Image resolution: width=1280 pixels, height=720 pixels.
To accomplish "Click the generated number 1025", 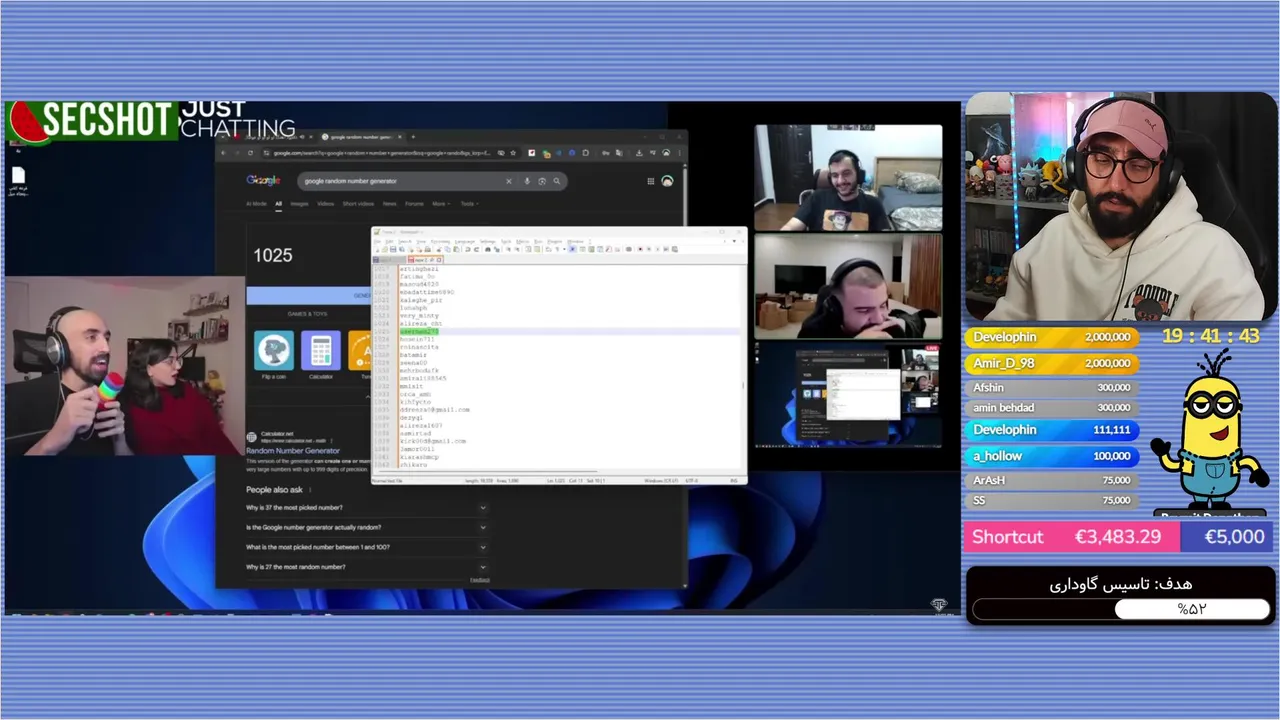I will pos(272,255).
